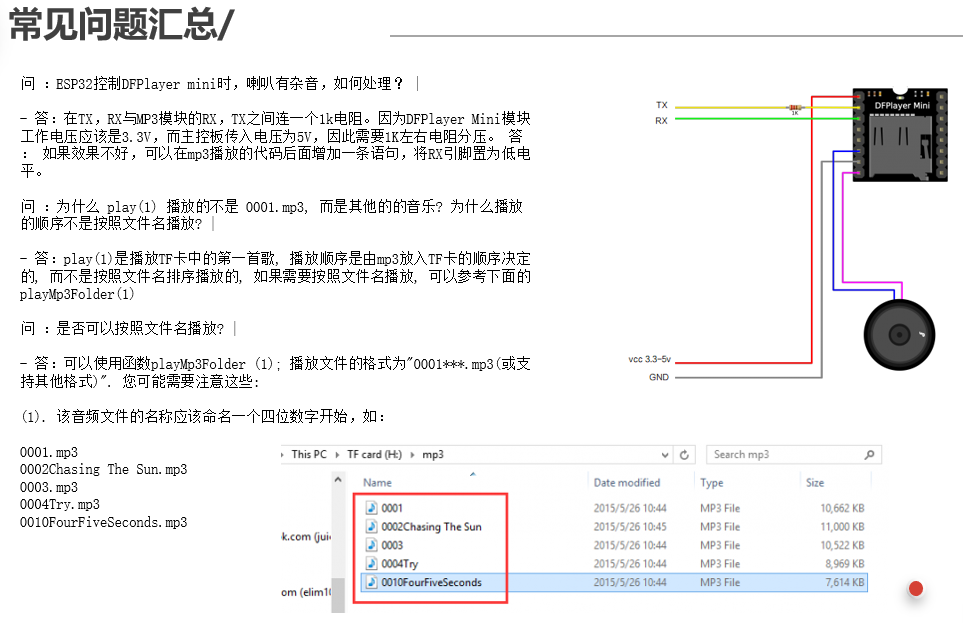Image resolution: width=963 pixels, height=623 pixels.
Task: Click the 1K resistor in the diagram
Action: 795,108
